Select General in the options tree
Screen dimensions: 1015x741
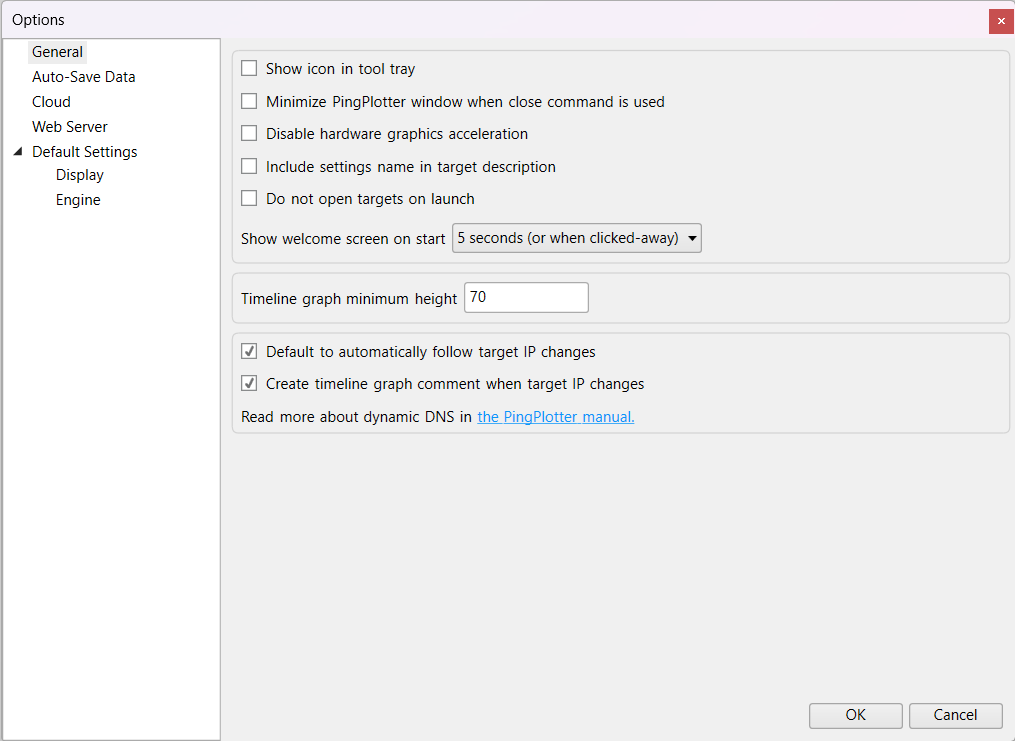(x=57, y=52)
